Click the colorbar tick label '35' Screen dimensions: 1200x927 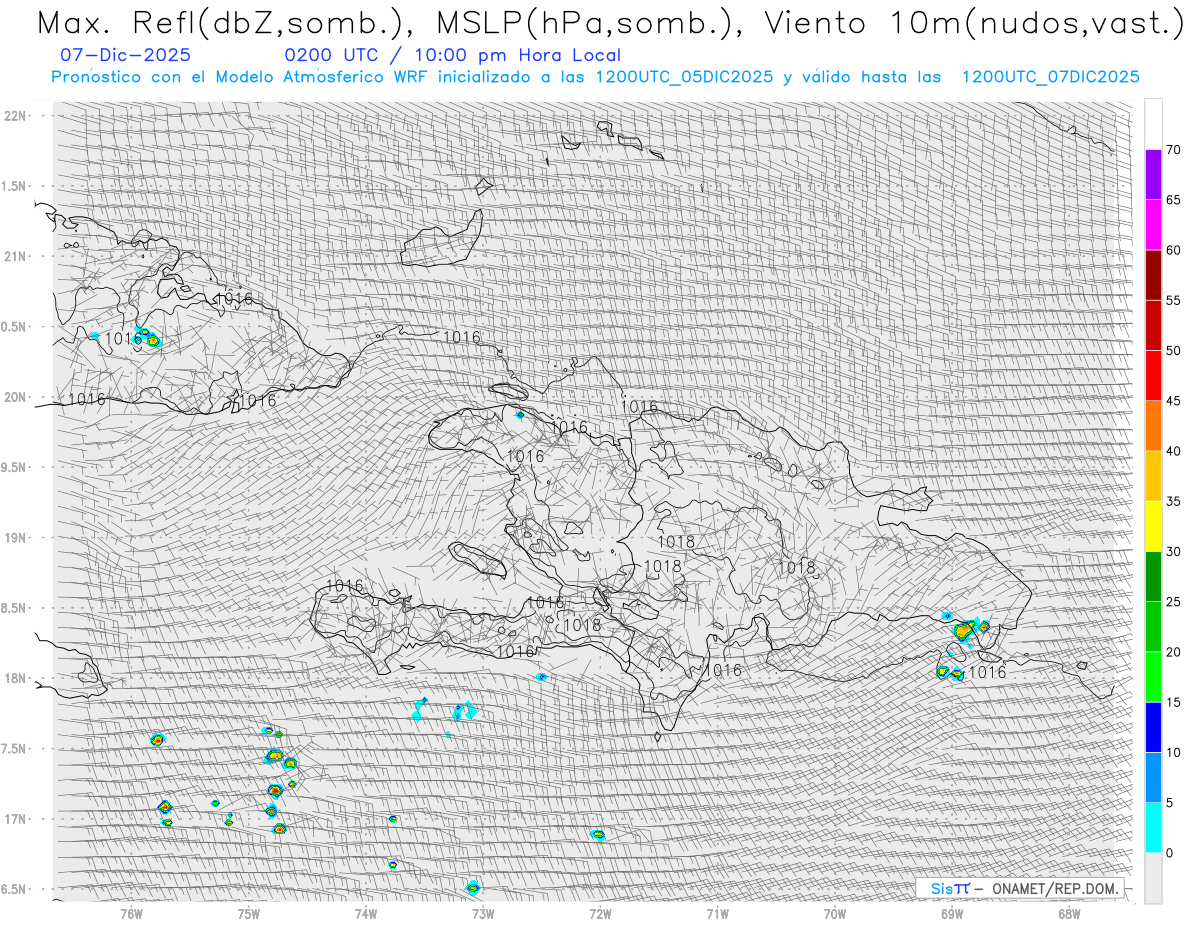[1173, 501]
